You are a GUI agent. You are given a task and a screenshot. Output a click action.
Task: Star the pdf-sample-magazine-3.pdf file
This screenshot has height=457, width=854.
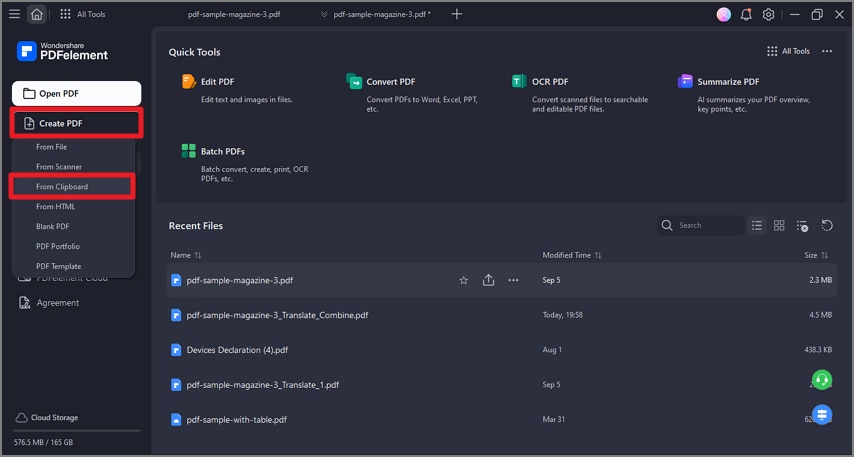coord(464,281)
